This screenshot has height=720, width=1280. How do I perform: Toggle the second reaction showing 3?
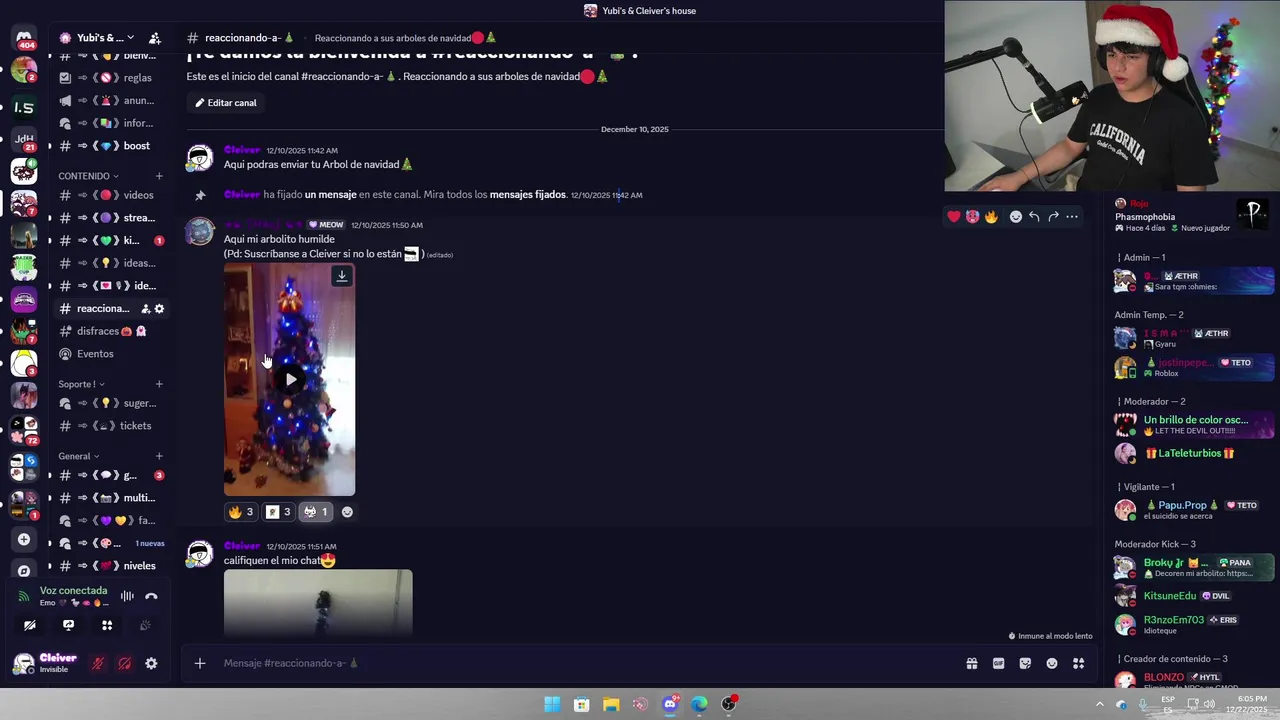[x=278, y=512]
